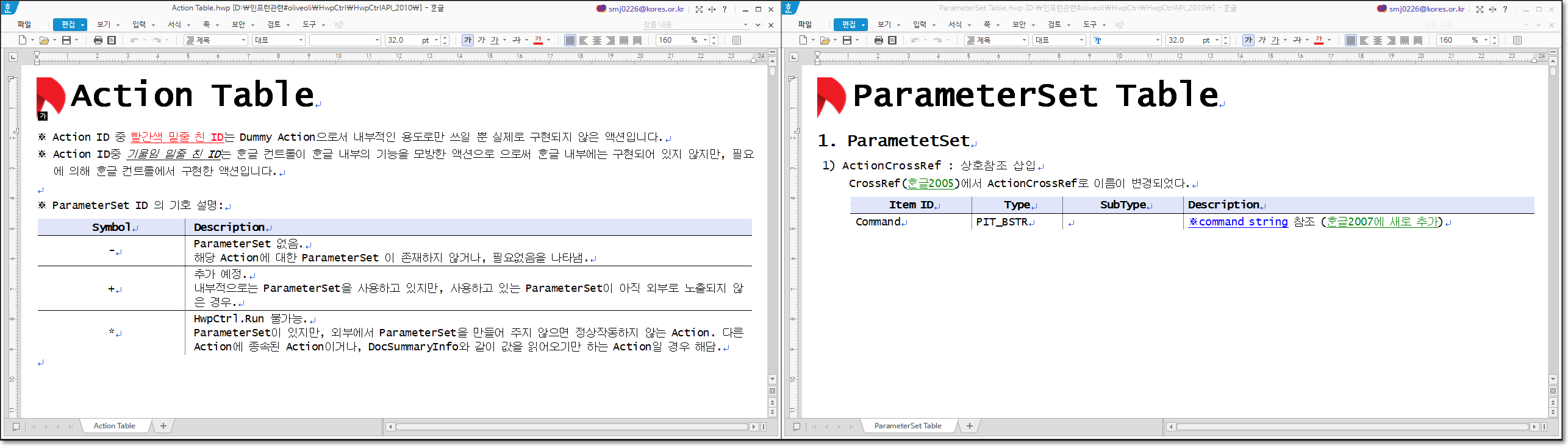Toggle Bold in ParameterSet Table window

[1248, 40]
